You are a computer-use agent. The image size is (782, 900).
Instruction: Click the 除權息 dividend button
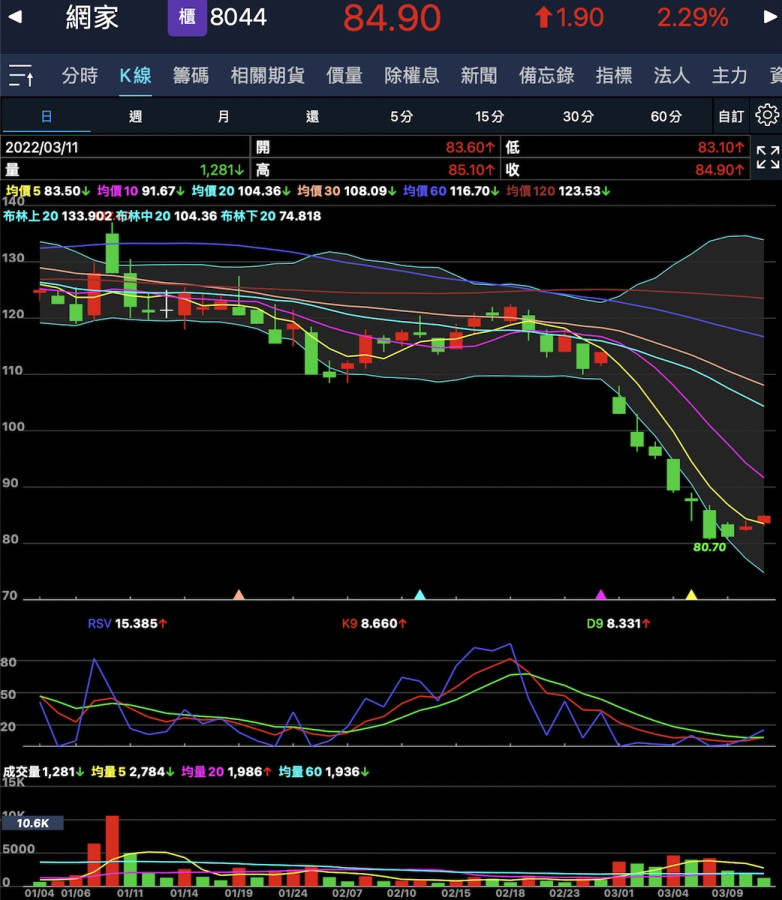click(411, 75)
